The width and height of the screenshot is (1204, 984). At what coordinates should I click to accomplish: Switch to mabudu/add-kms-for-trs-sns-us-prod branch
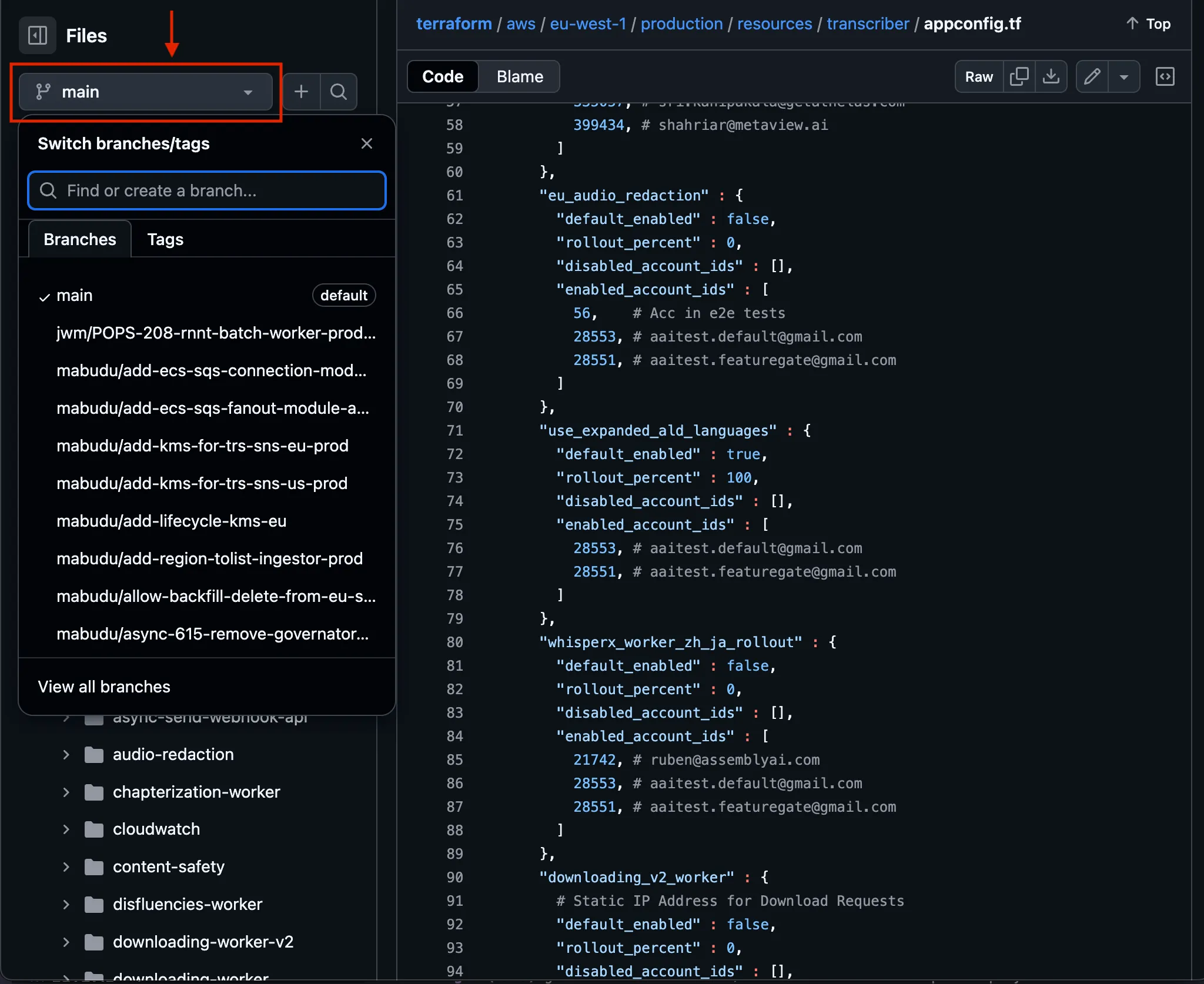pos(202,483)
